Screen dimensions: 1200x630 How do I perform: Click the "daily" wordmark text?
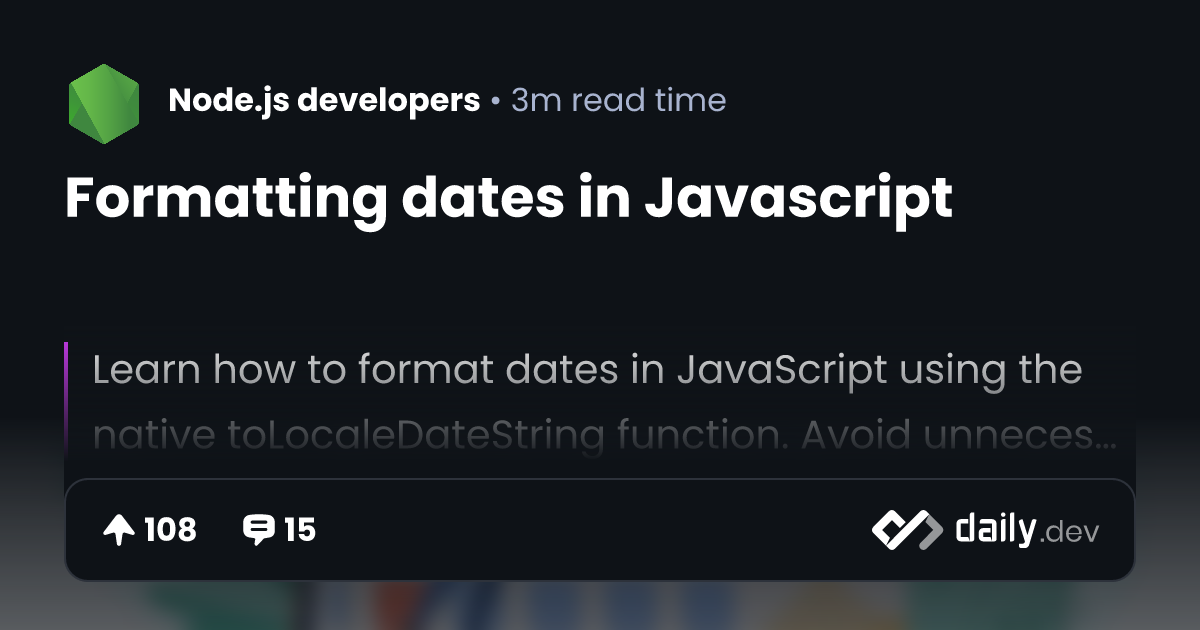(x=994, y=529)
